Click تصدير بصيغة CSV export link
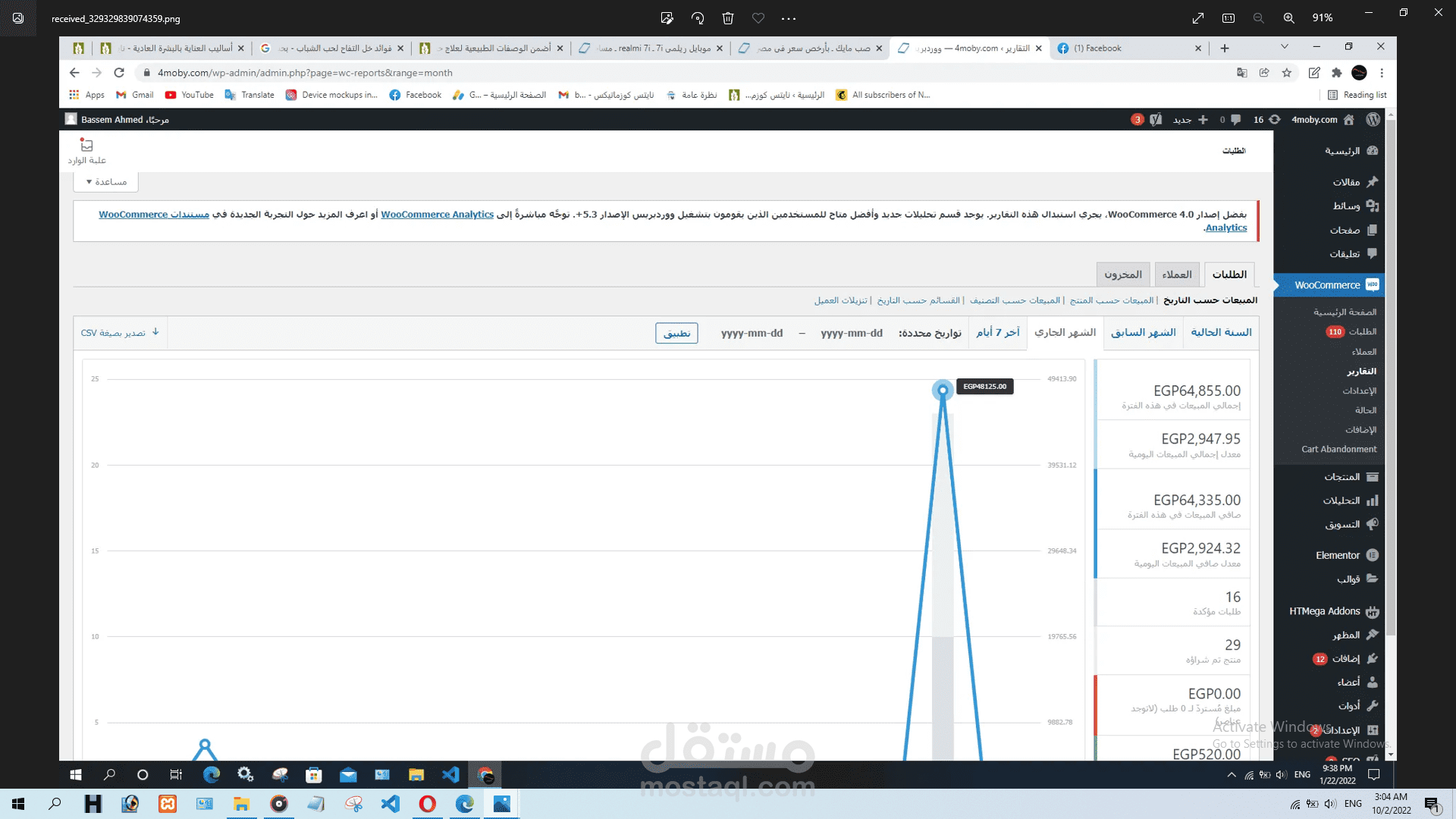1456x819 pixels. 120,332
